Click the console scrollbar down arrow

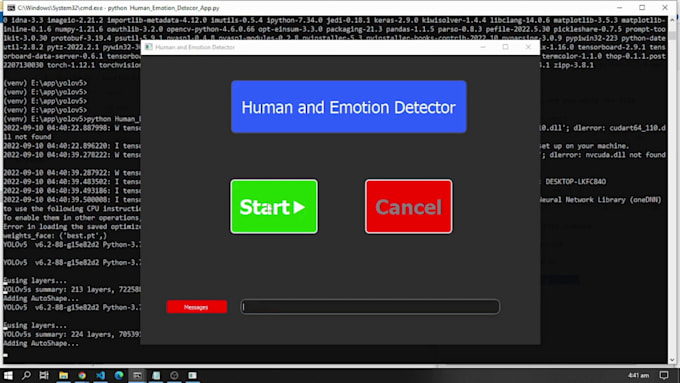point(672,360)
